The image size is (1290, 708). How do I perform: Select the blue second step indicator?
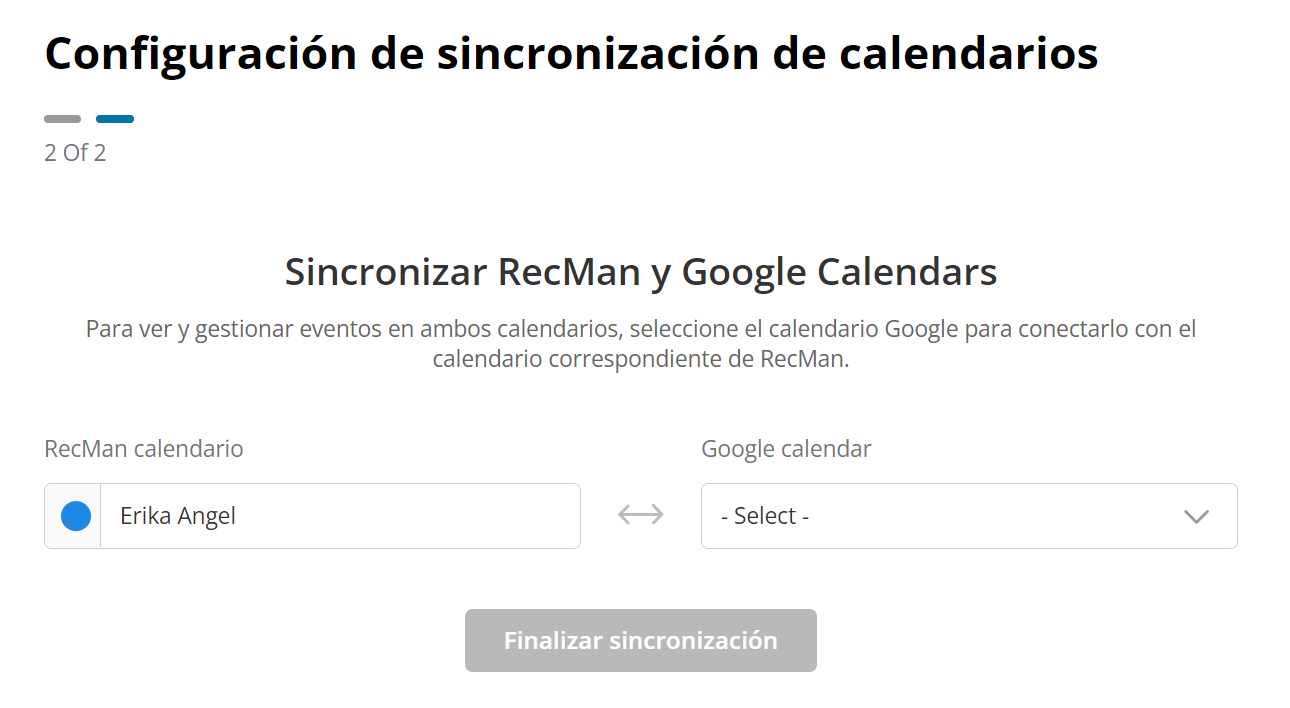pos(115,119)
